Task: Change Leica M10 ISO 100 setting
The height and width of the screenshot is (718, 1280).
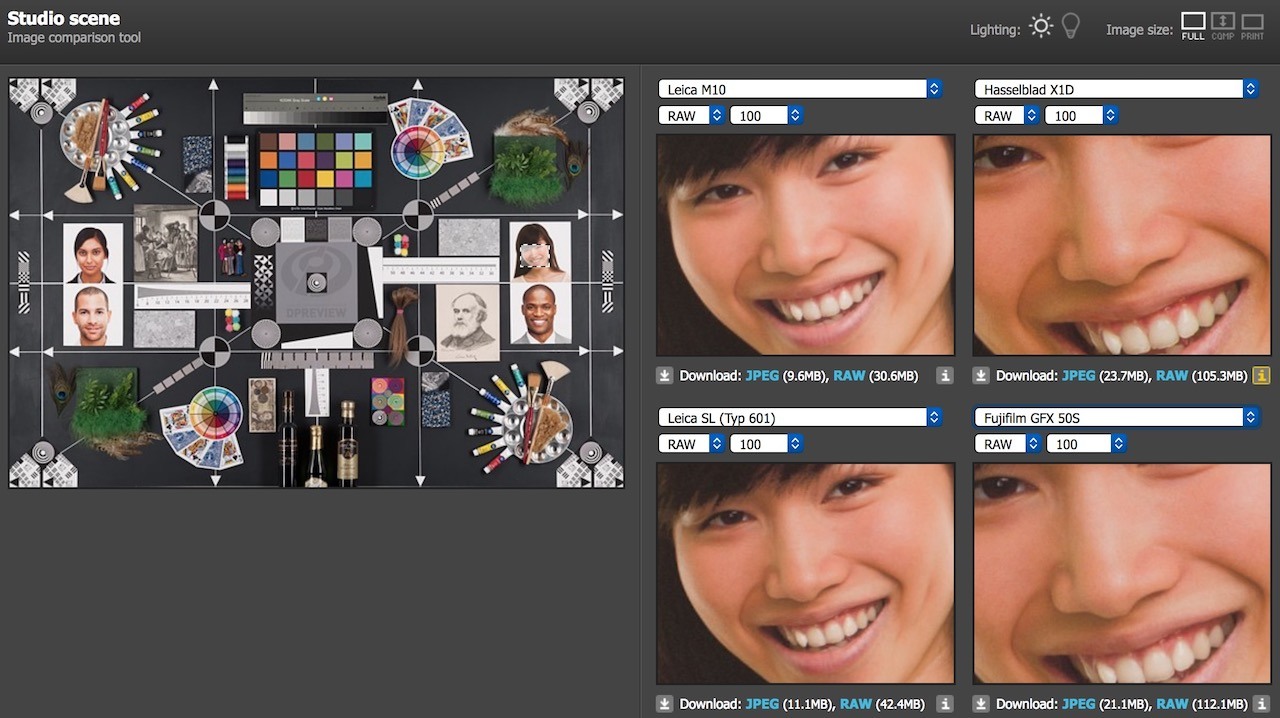Action: click(x=766, y=116)
